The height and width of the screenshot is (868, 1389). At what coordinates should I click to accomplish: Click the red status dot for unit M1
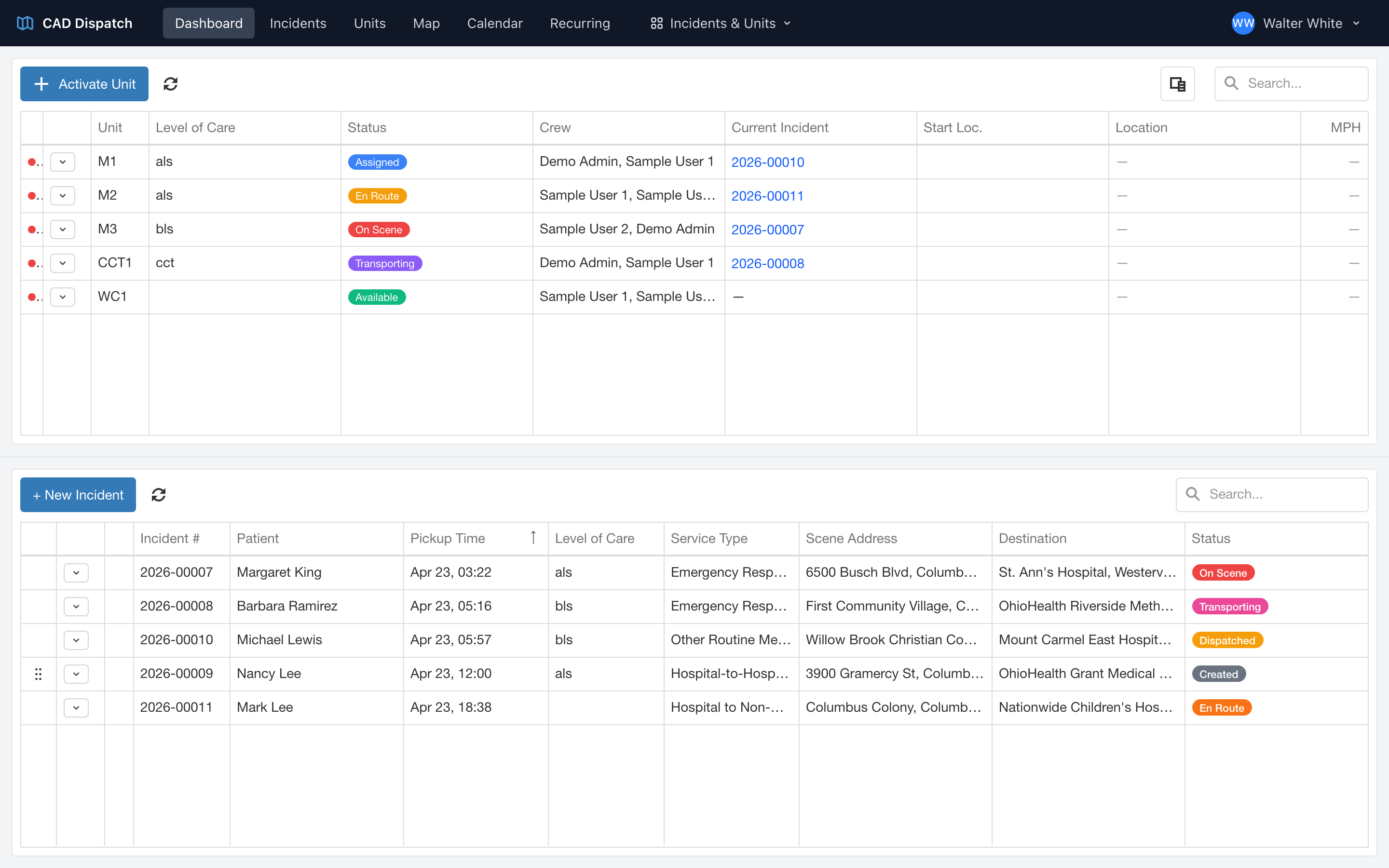point(32,162)
